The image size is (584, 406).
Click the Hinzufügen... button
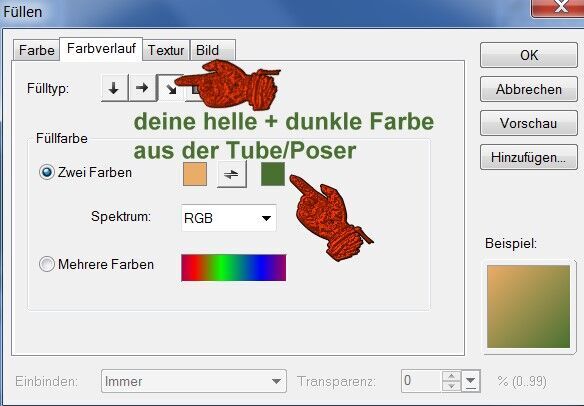(529, 157)
